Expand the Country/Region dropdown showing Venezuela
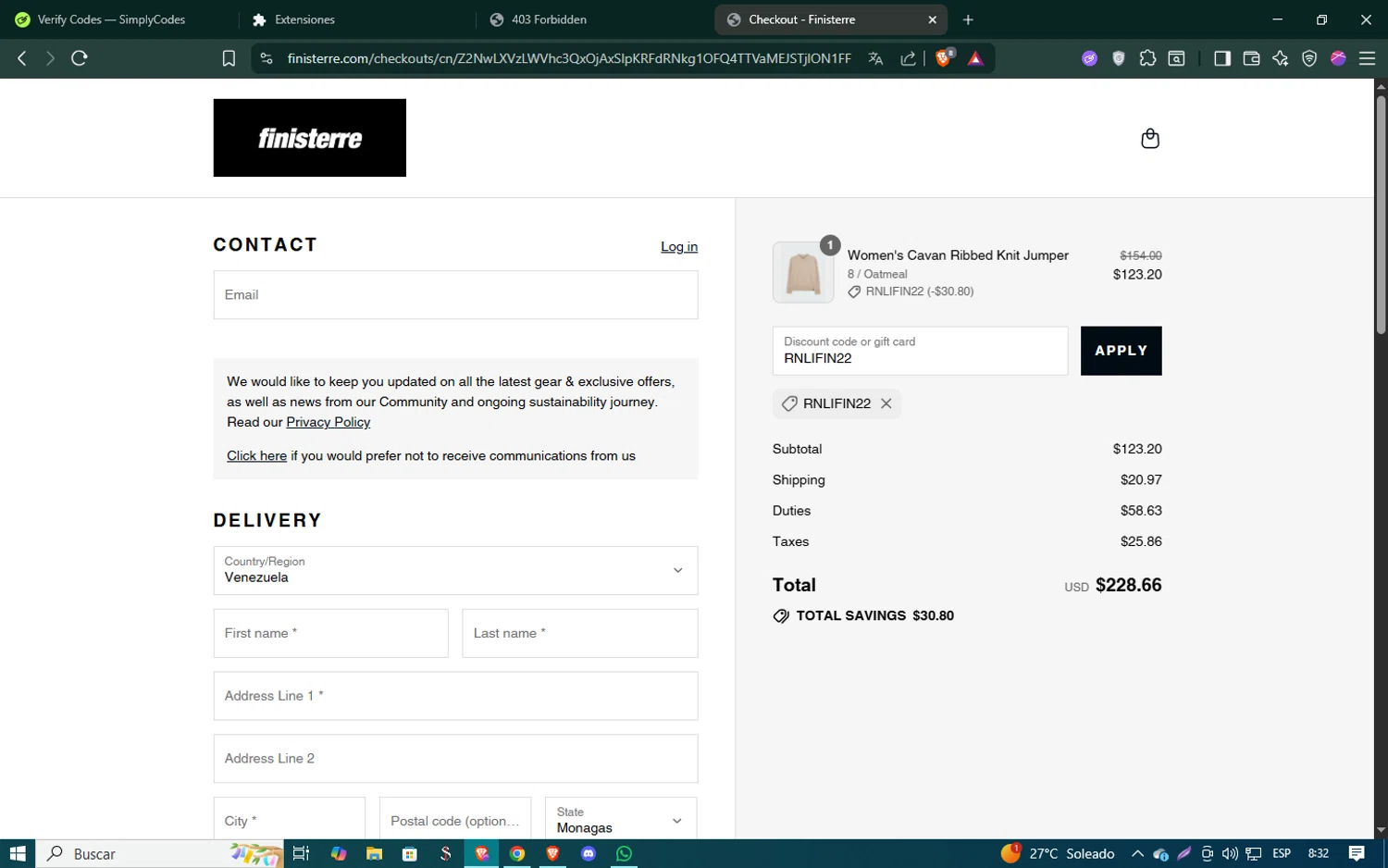1388x868 pixels. pyautogui.click(x=455, y=570)
